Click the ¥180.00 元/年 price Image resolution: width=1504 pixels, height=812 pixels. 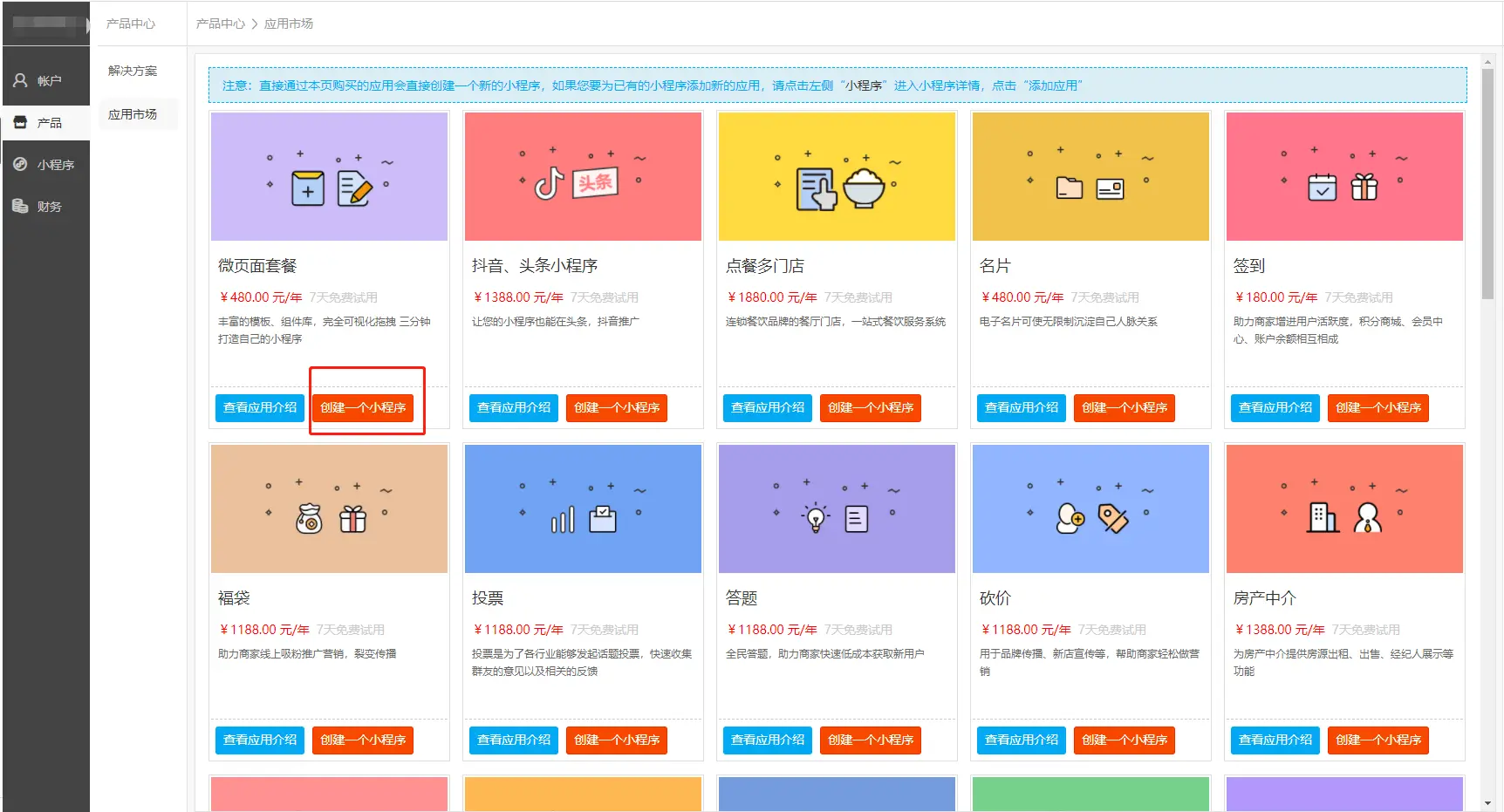click(x=1275, y=297)
